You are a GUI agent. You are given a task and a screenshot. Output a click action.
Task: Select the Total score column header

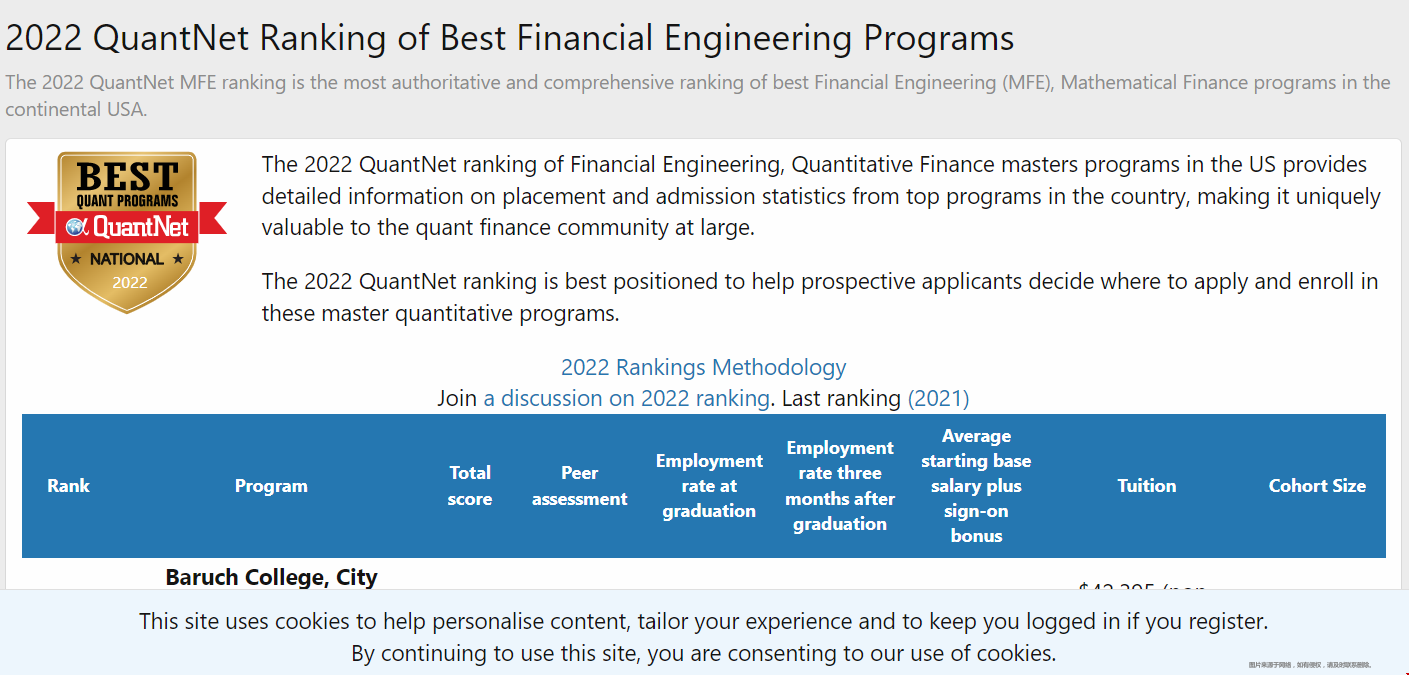(470, 486)
